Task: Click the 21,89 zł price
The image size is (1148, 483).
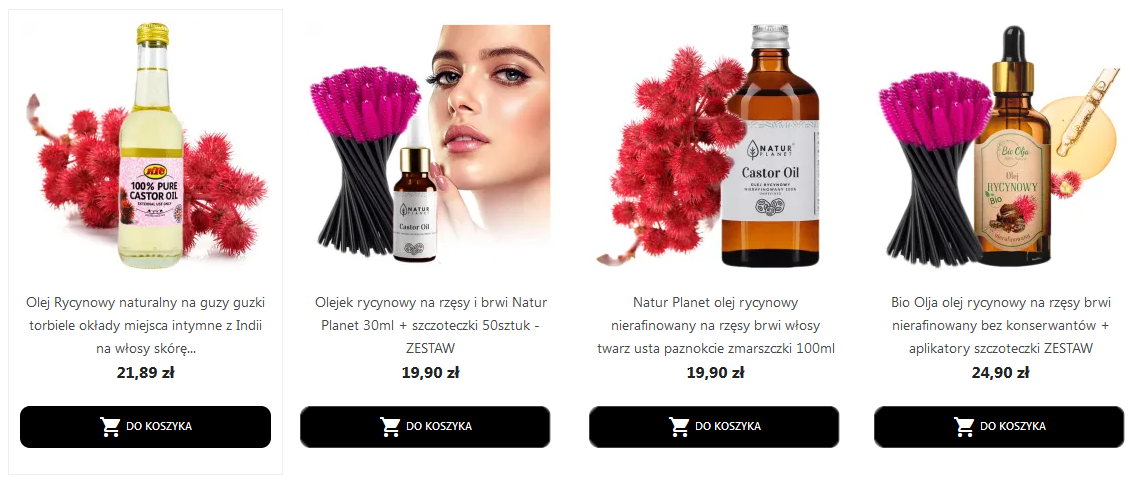Action: (x=145, y=372)
